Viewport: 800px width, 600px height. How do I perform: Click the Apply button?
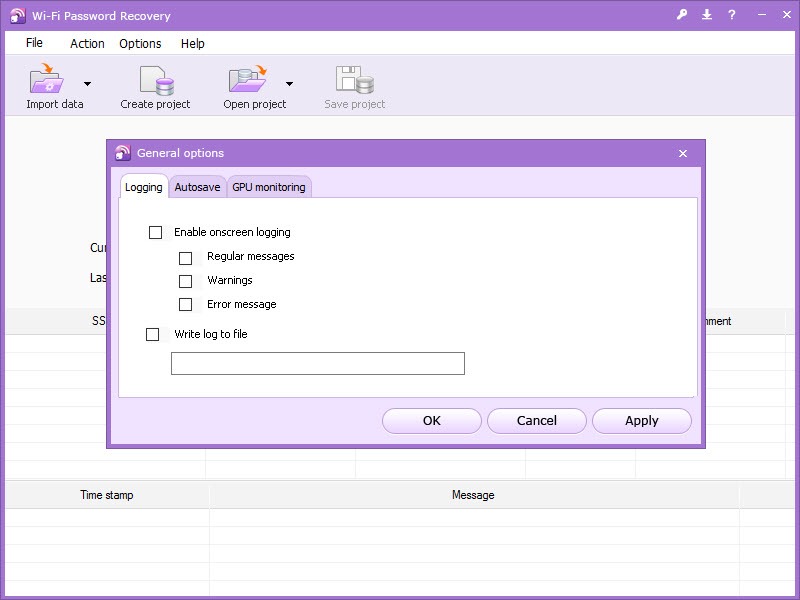pyautogui.click(x=642, y=421)
